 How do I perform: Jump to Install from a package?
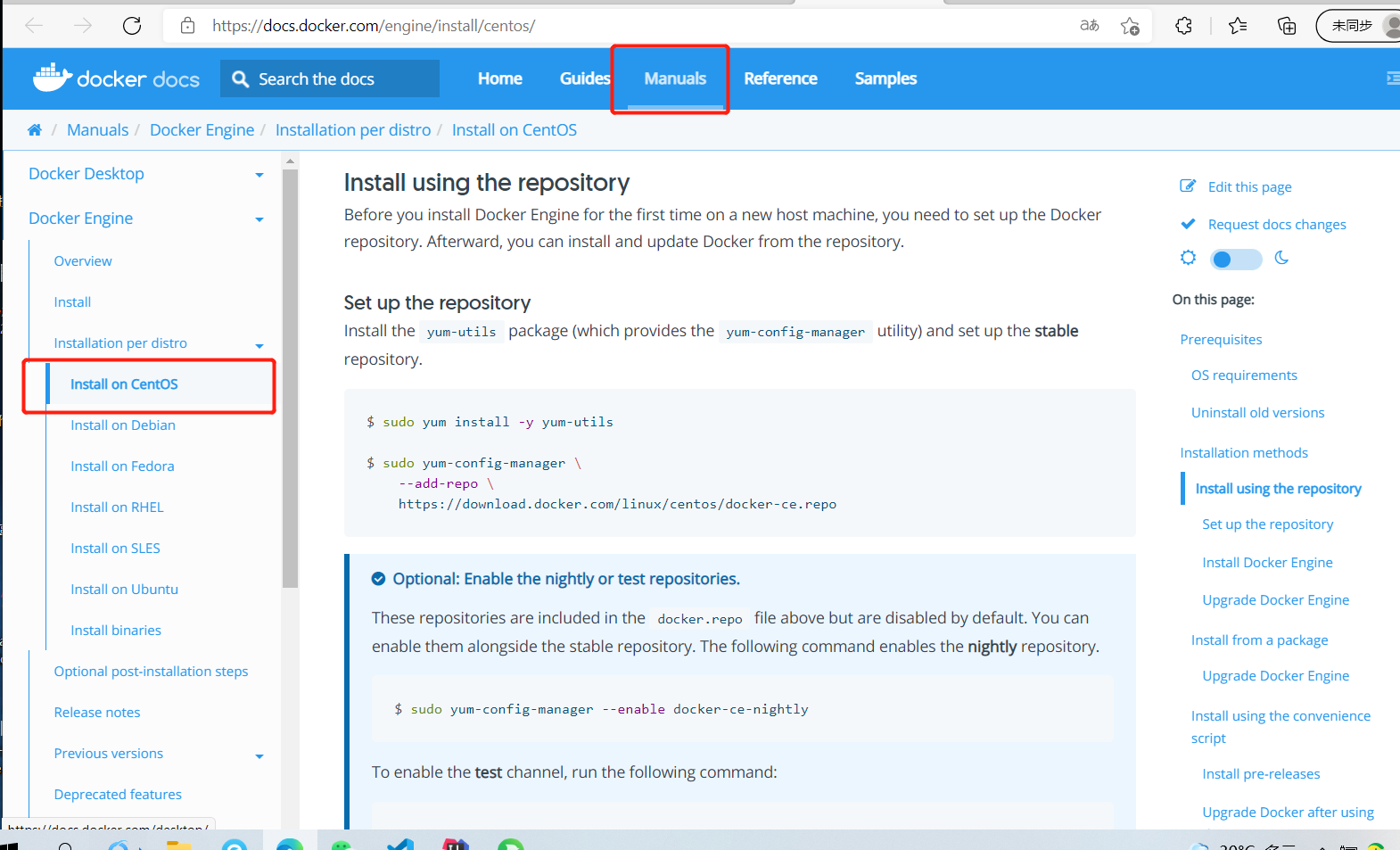click(1259, 640)
